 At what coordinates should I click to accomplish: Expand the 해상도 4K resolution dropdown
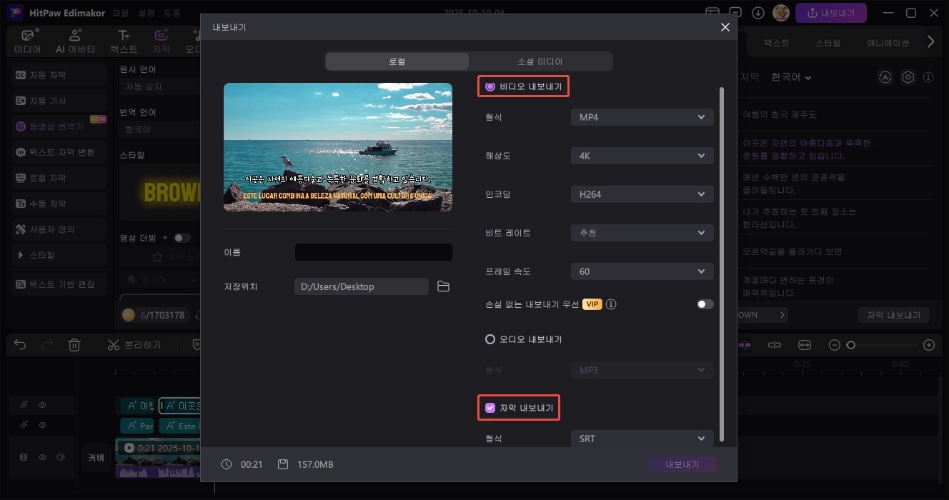642,156
